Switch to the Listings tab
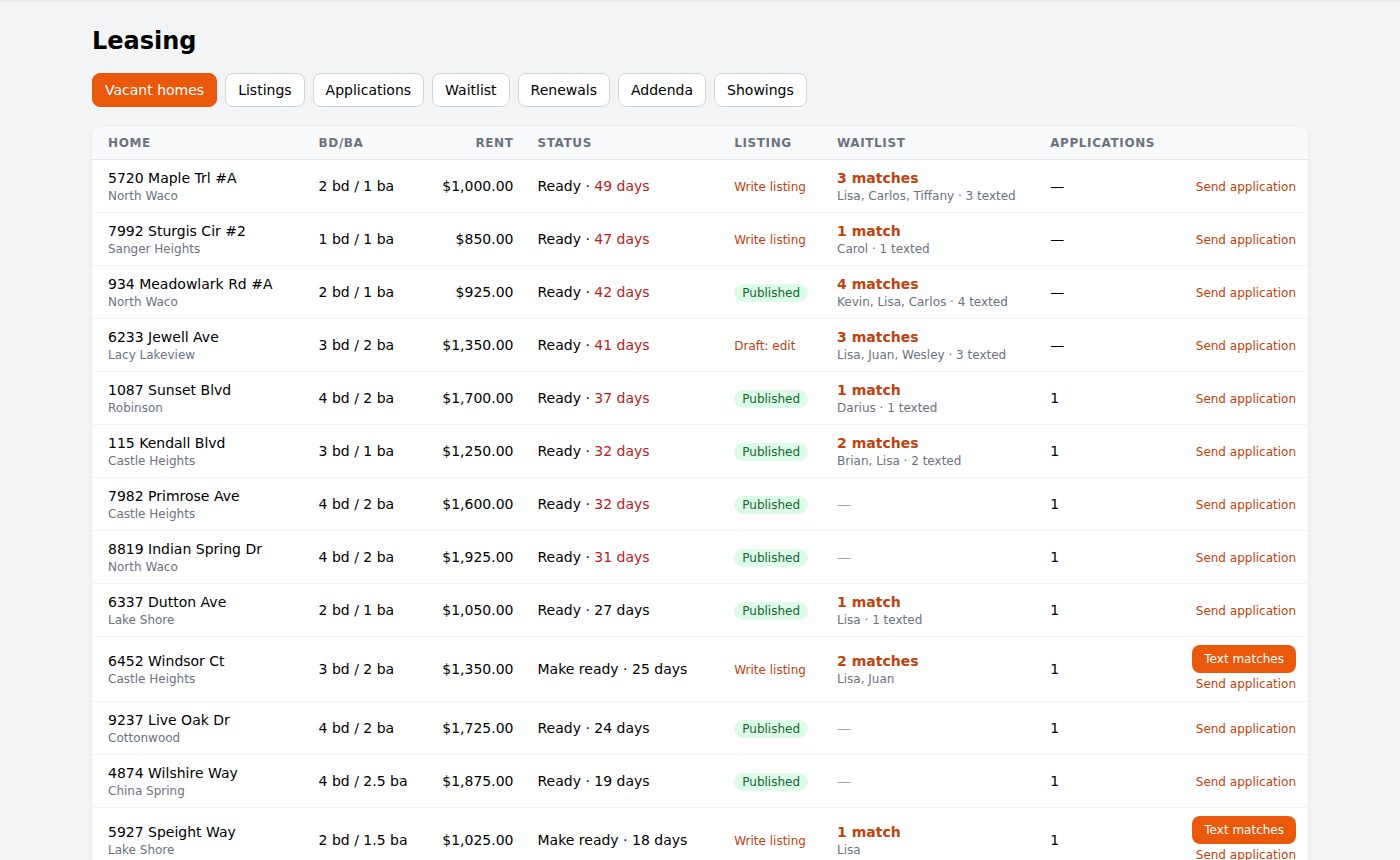This screenshot has height=860, width=1400. (x=265, y=90)
